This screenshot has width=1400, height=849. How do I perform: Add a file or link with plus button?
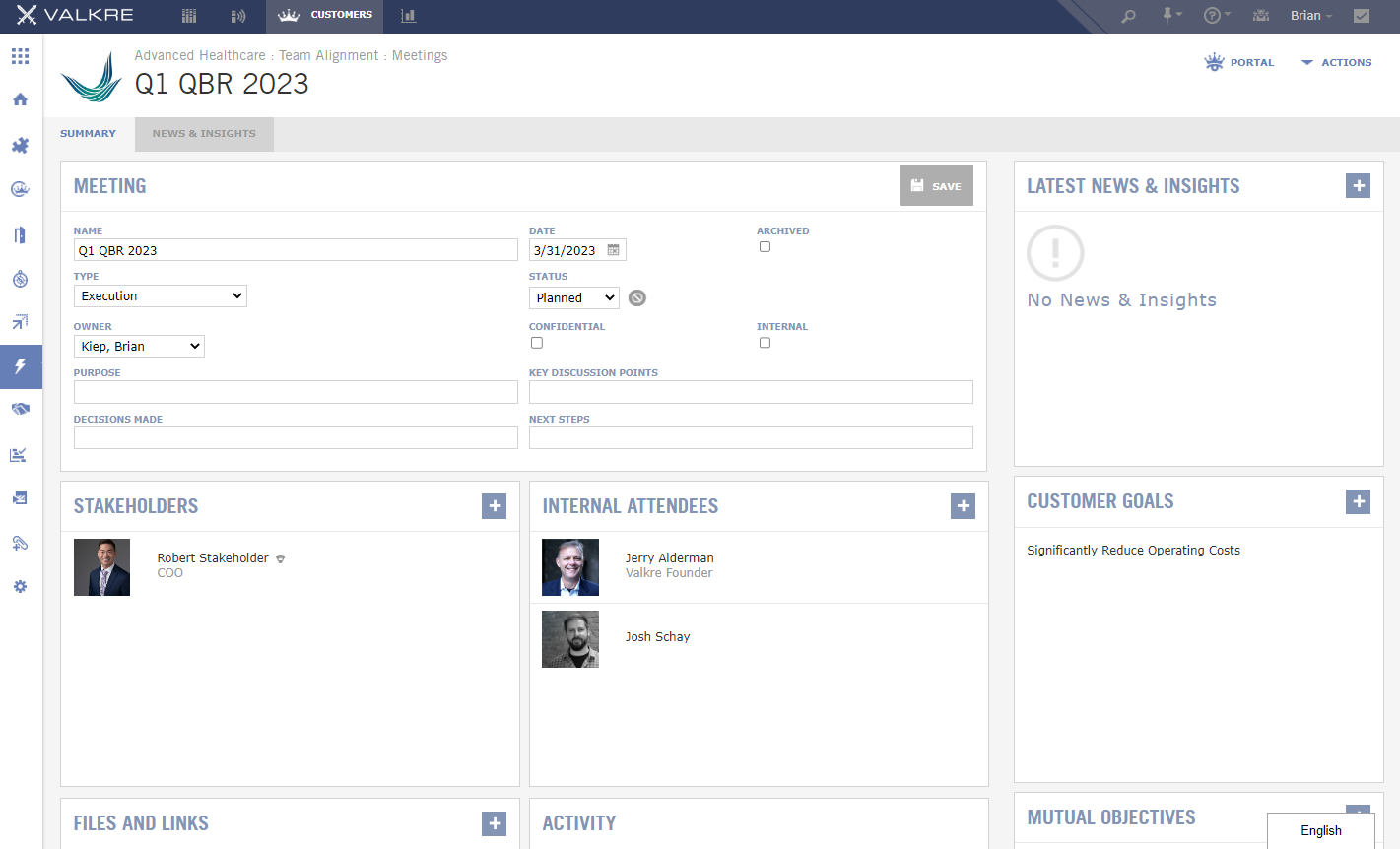click(x=495, y=823)
